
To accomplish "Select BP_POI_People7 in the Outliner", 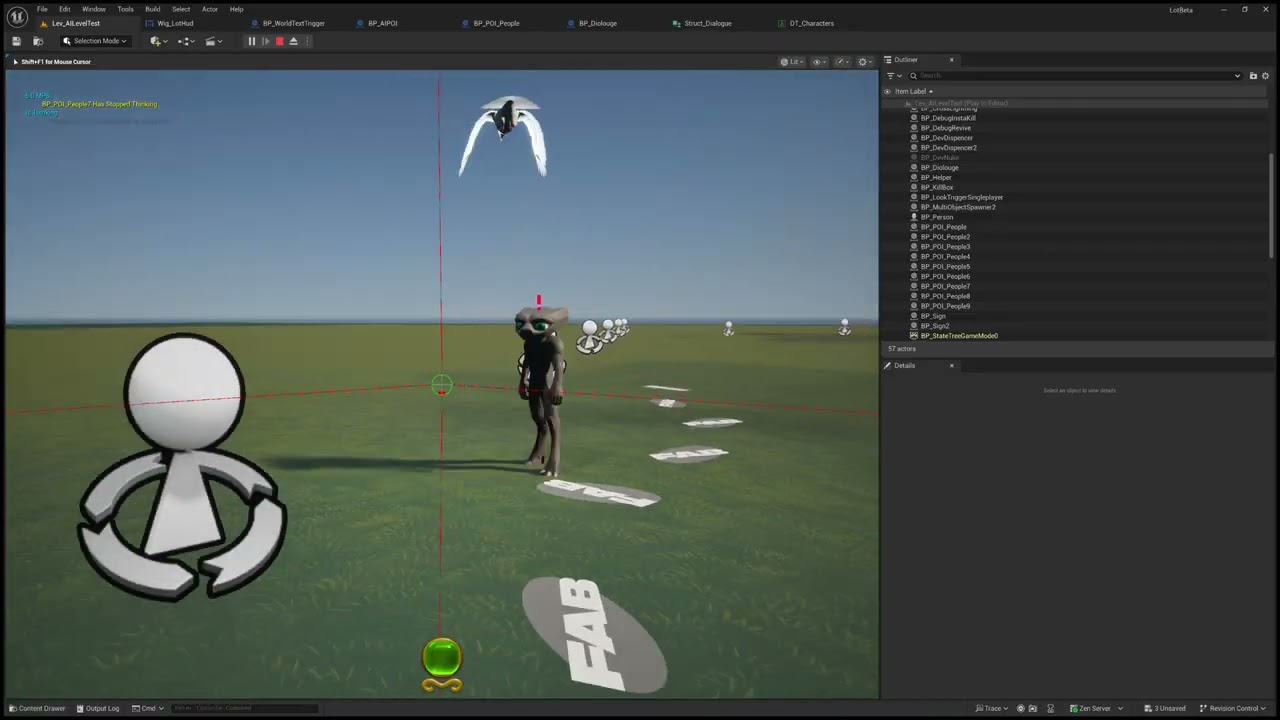I will [x=945, y=286].
